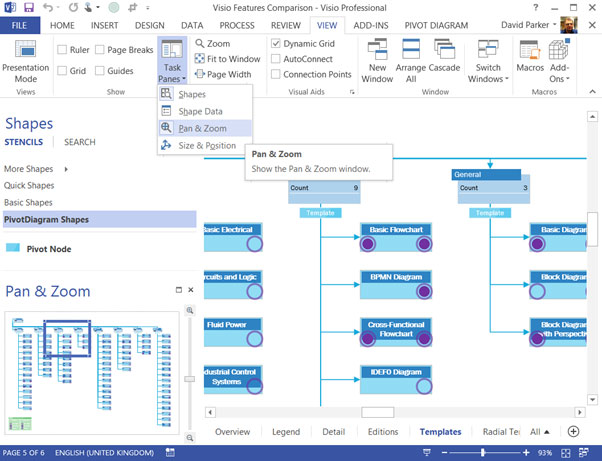Open the Add-Ons dropdown

(x=559, y=61)
